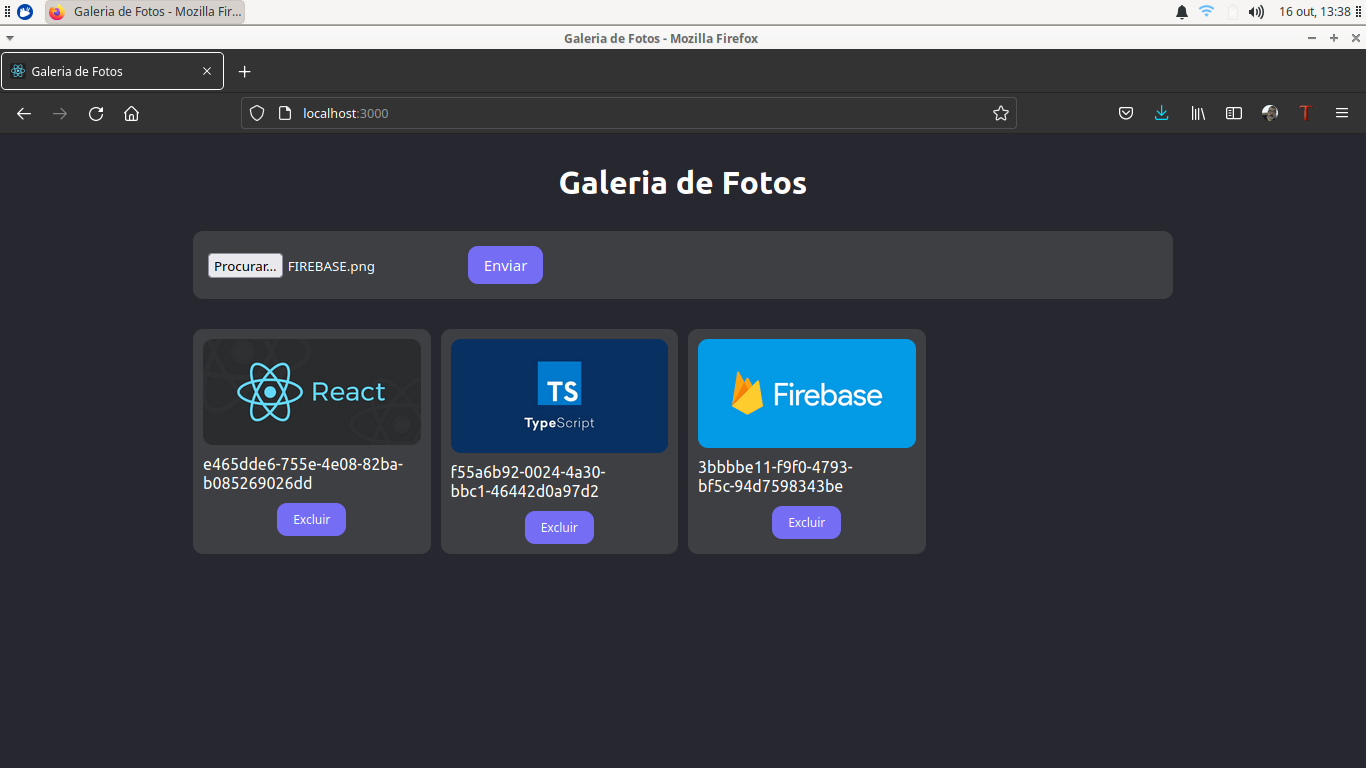
Task: Click the Procurar file chooser field
Action: point(245,265)
